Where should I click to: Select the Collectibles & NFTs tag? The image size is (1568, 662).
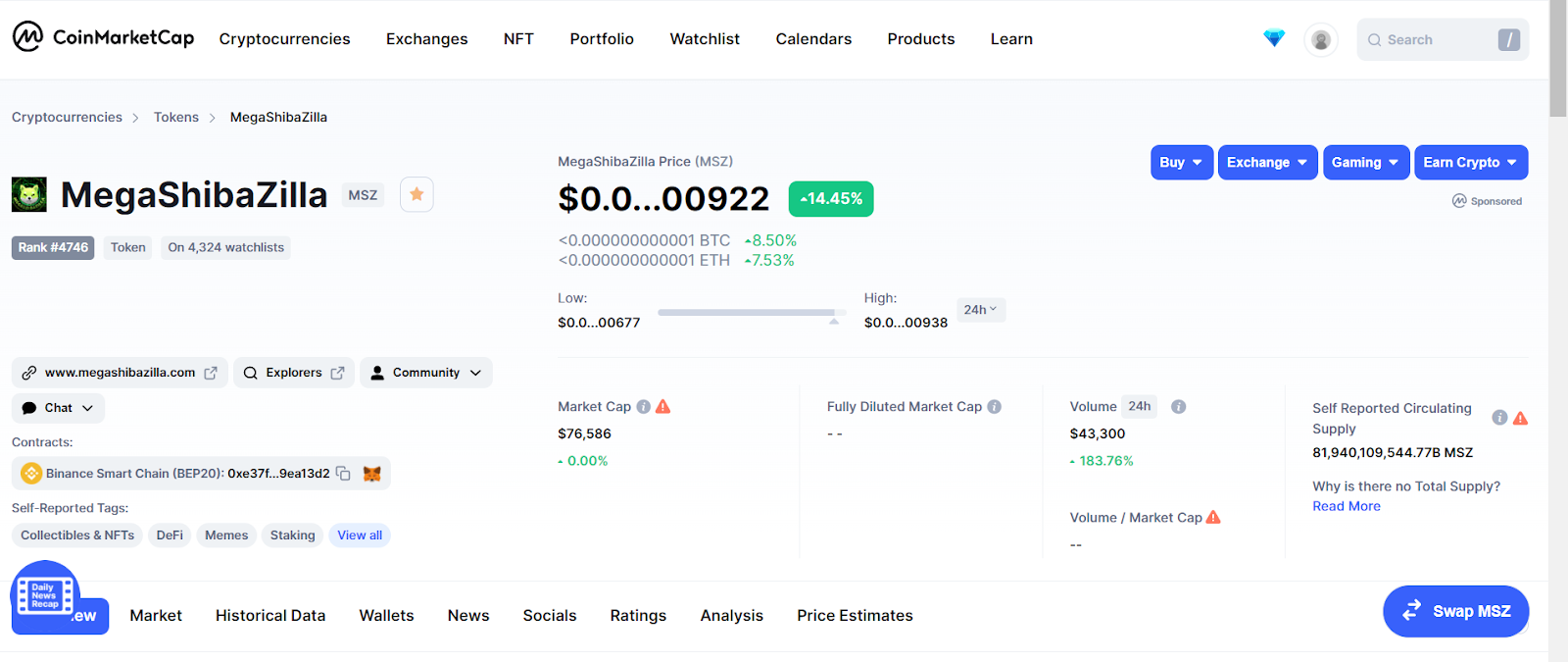tap(77, 535)
